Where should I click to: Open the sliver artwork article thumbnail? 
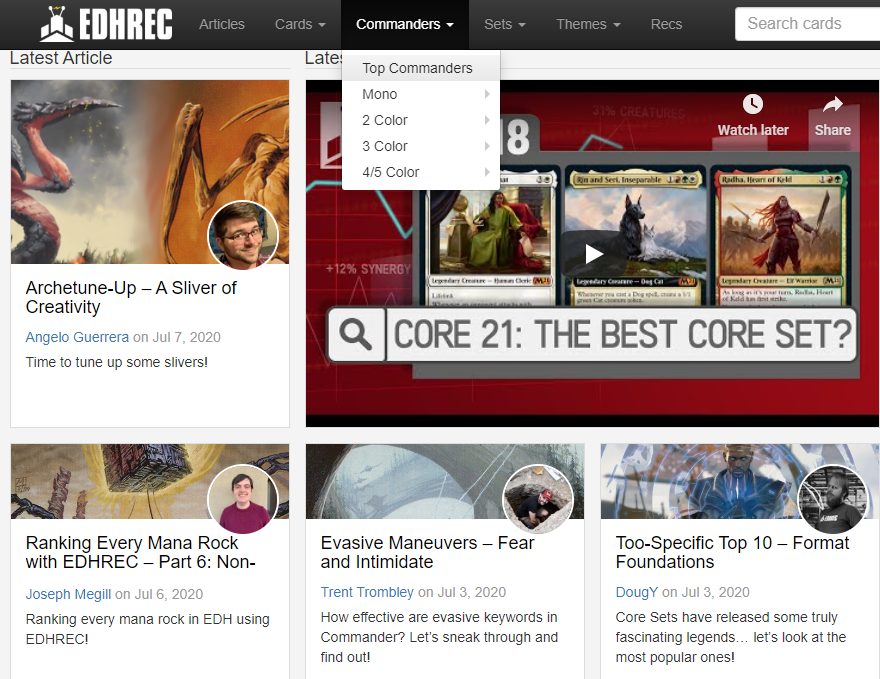click(x=150, y=172)
